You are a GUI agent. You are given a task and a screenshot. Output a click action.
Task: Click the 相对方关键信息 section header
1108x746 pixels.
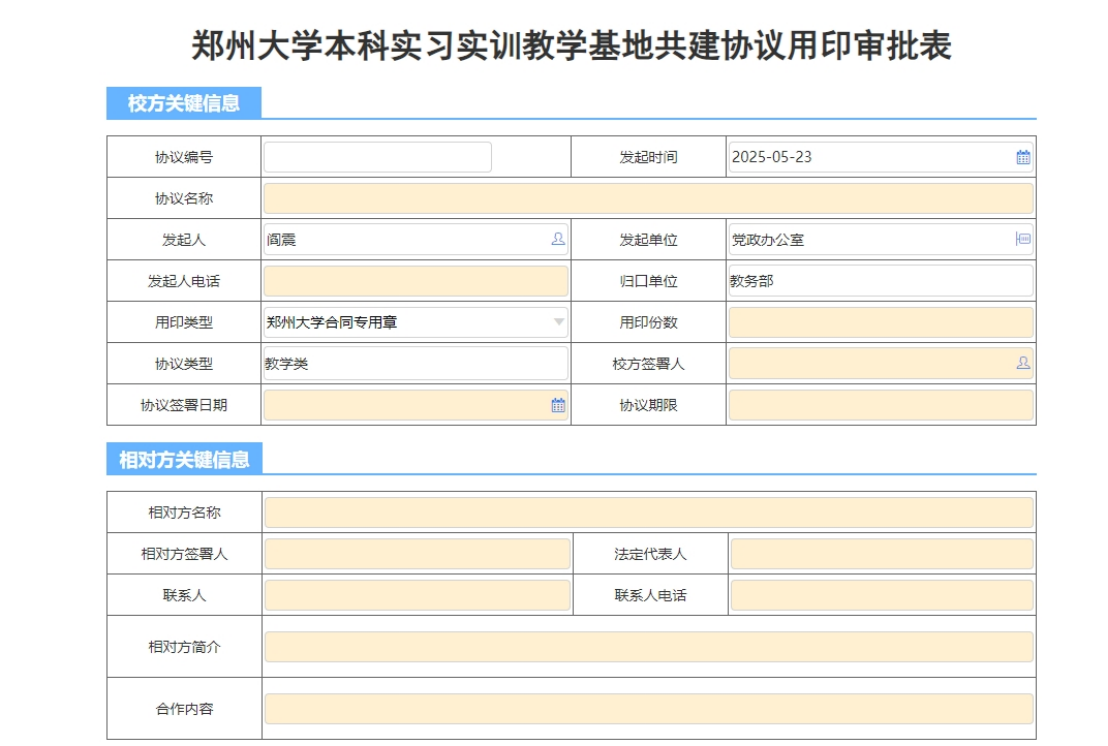coord(184,459)
